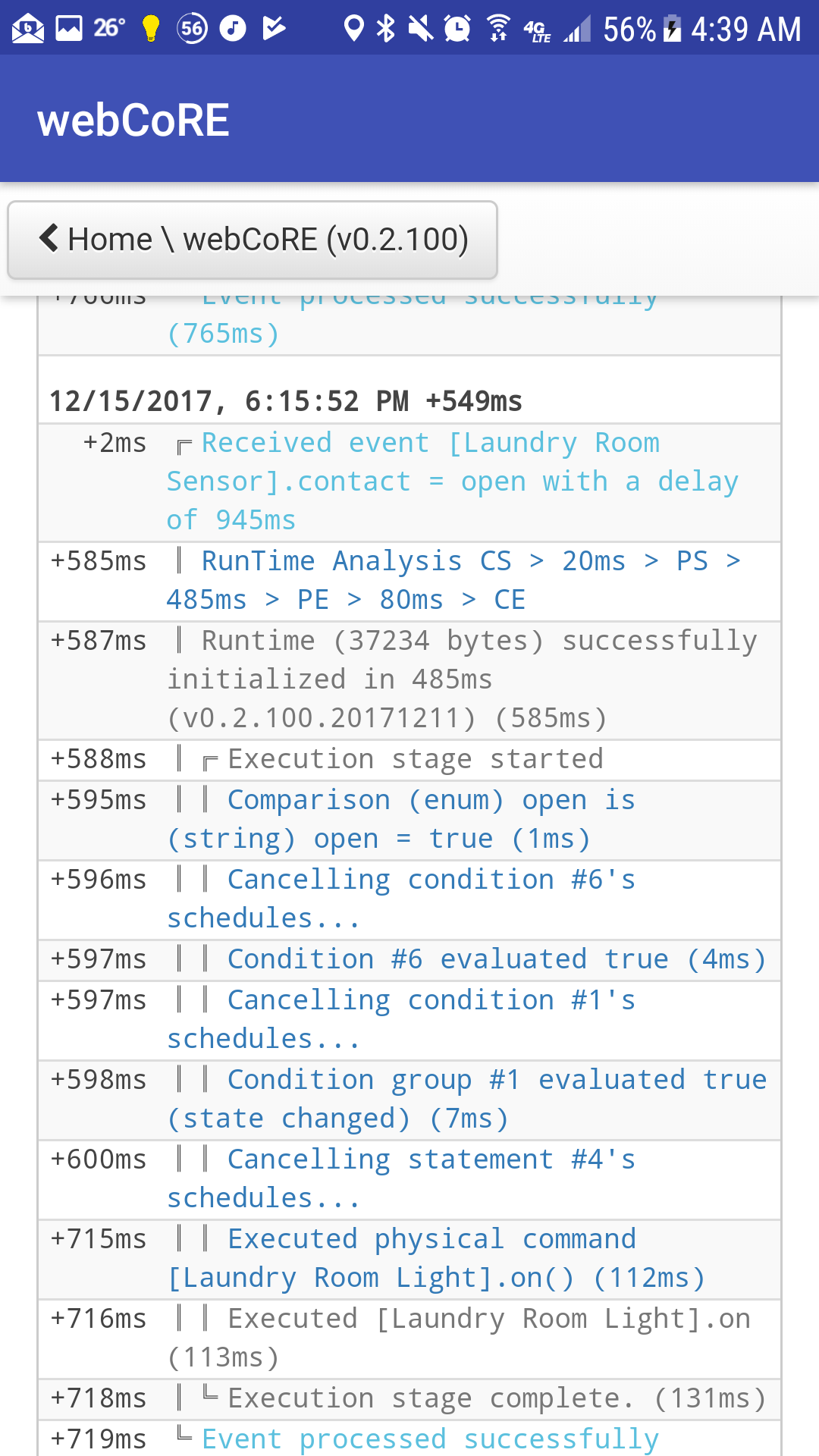Select the Execution stage started log line
The width and height of the screenshot is (819, 1456).
pos(409,760)
